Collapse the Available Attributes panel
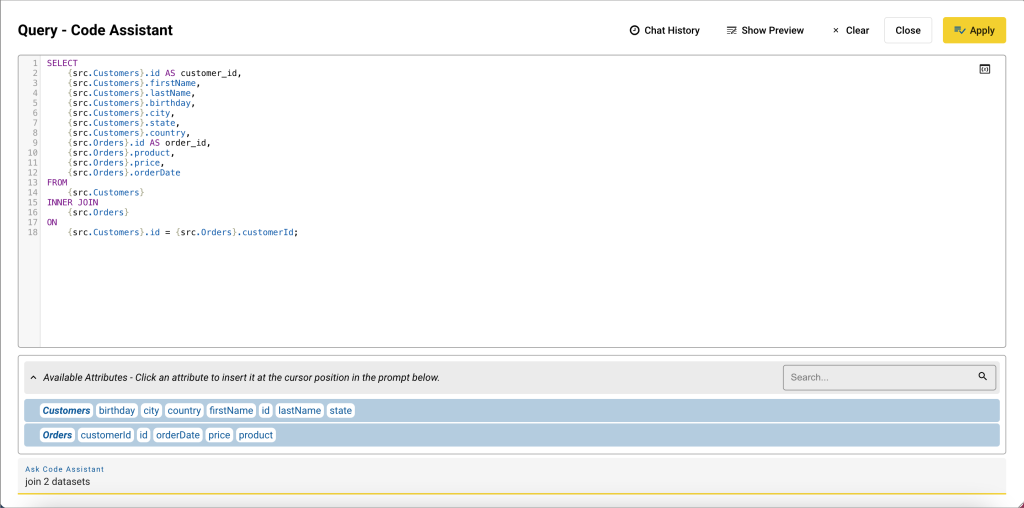Screen dimensions: 1024x508 (x=33, y=378)
